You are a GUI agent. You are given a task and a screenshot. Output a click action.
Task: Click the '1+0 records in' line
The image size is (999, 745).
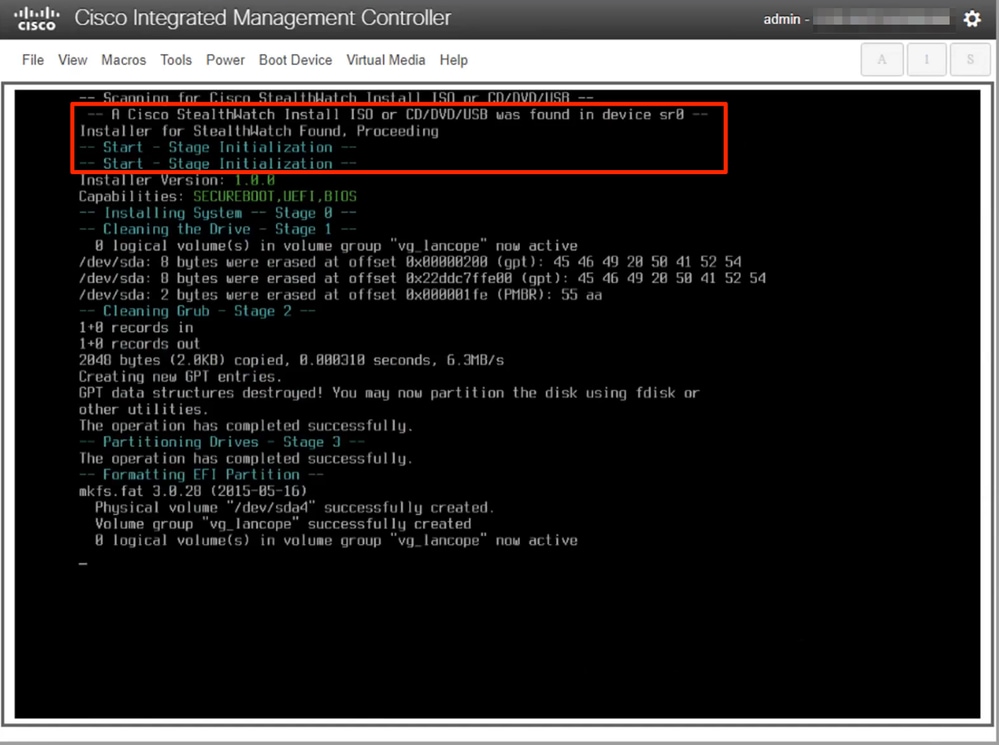coord(136,328)
